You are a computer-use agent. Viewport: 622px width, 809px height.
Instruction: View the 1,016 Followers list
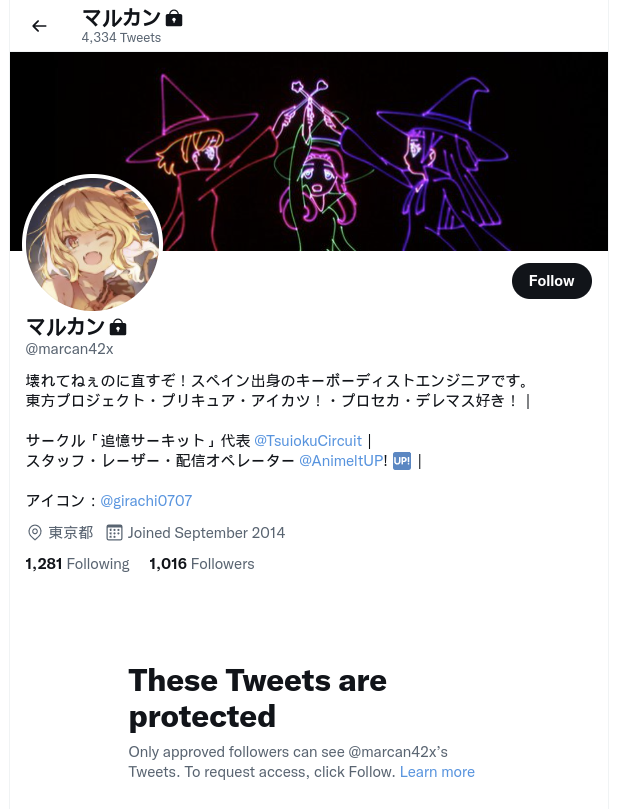click(x=202, y=563)
